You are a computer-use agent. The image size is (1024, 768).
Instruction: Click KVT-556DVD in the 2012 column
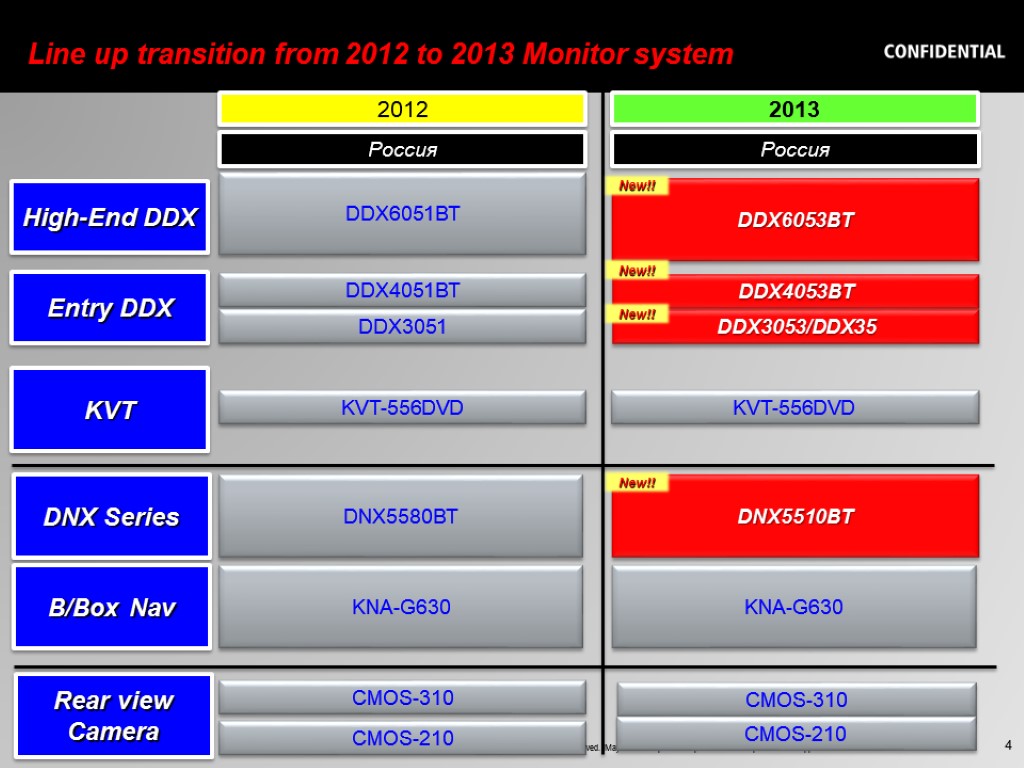click(x=402, y=408)
